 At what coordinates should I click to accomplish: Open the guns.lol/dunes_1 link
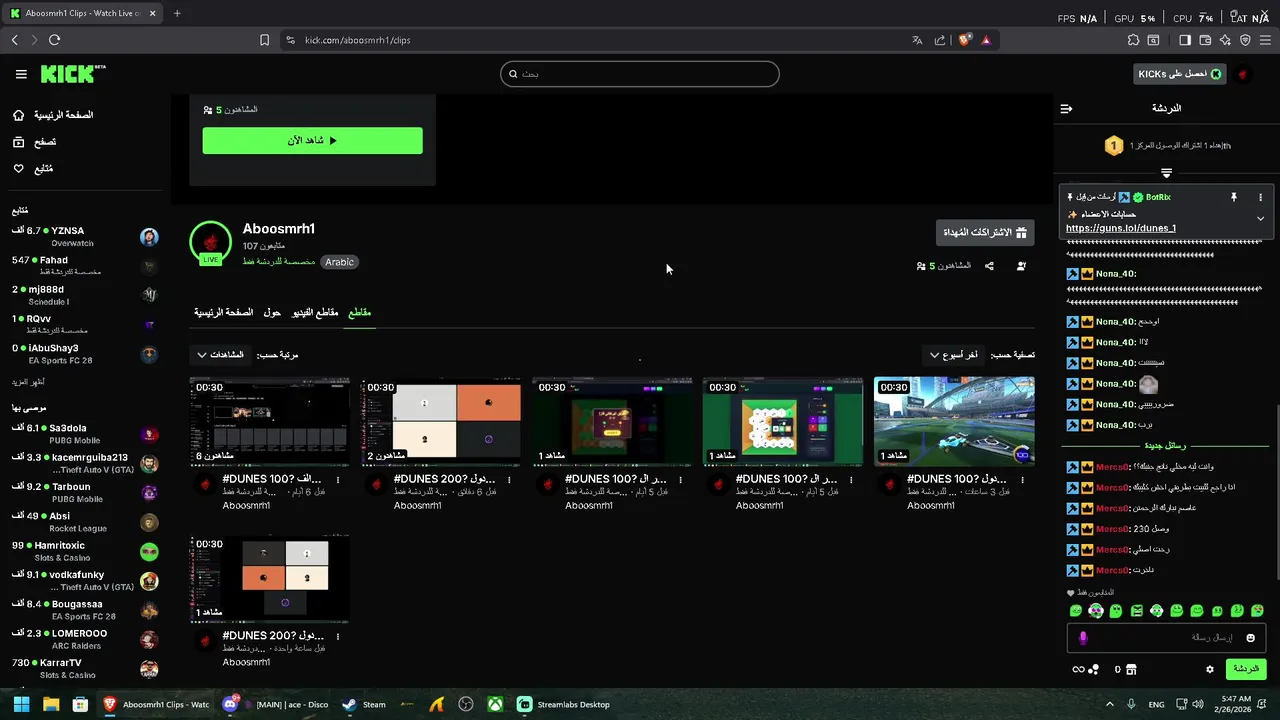(x=1121, y=228)
